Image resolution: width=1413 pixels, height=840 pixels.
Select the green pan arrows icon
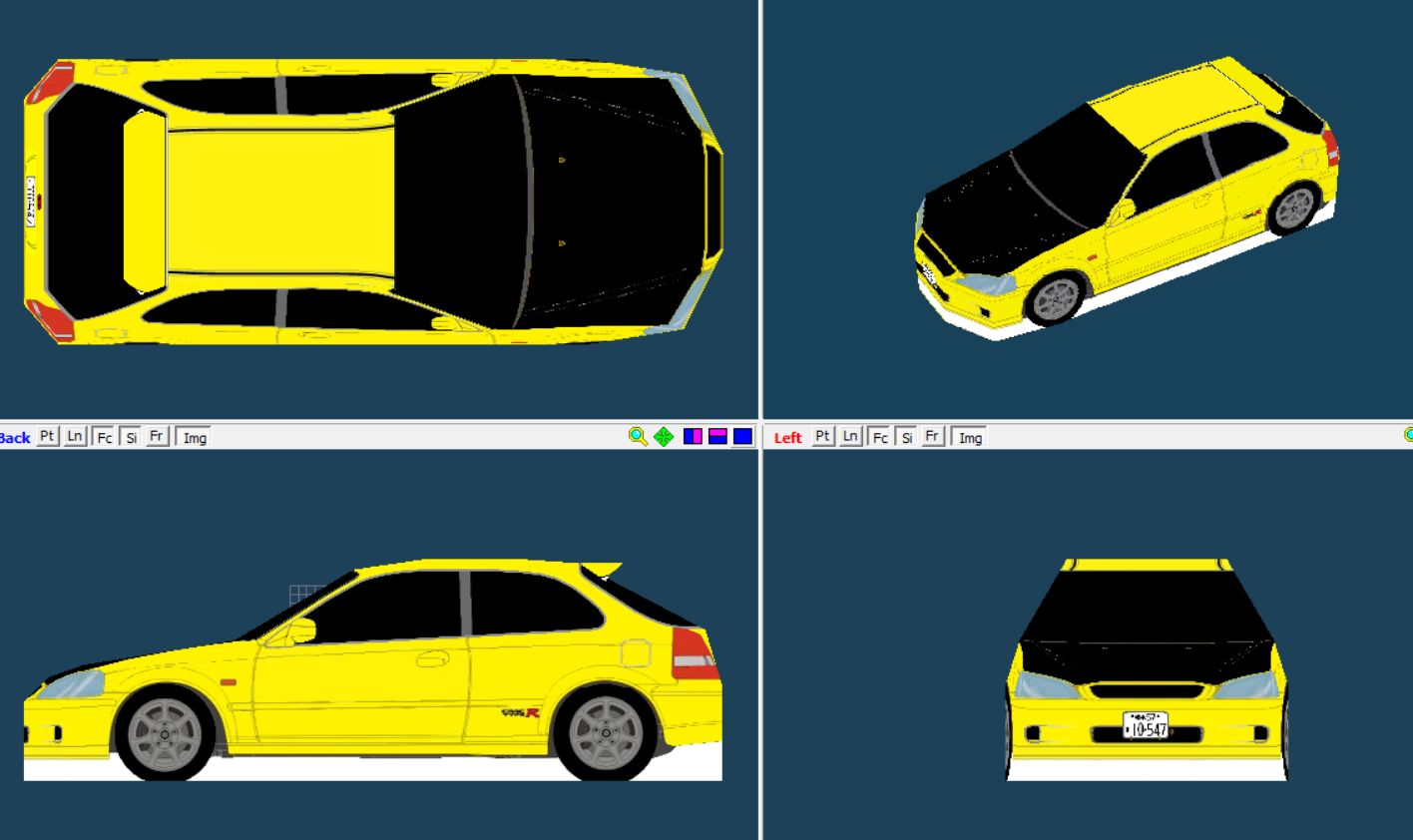click(x=664, y=437)
